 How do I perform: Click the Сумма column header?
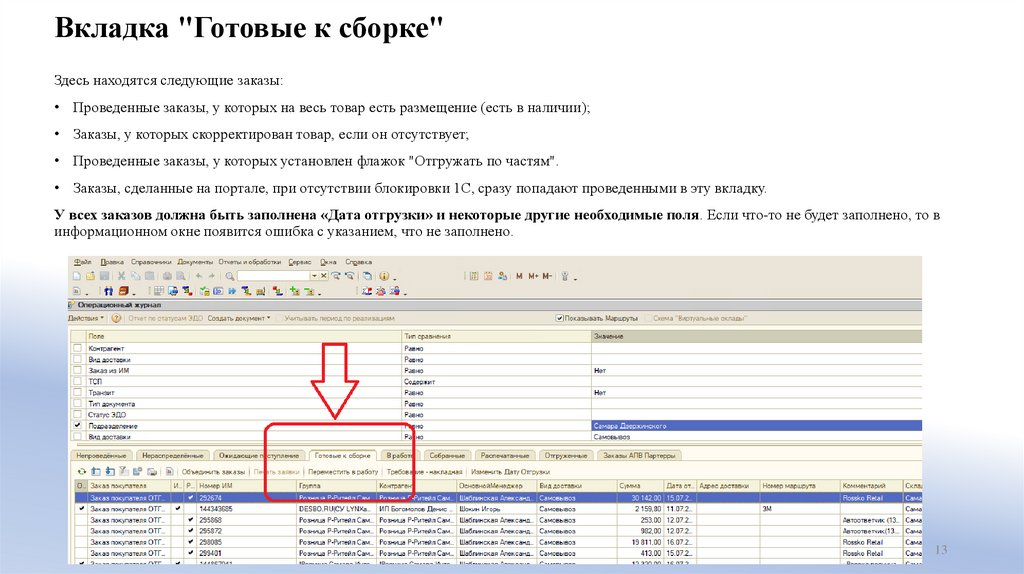[640, 486]
